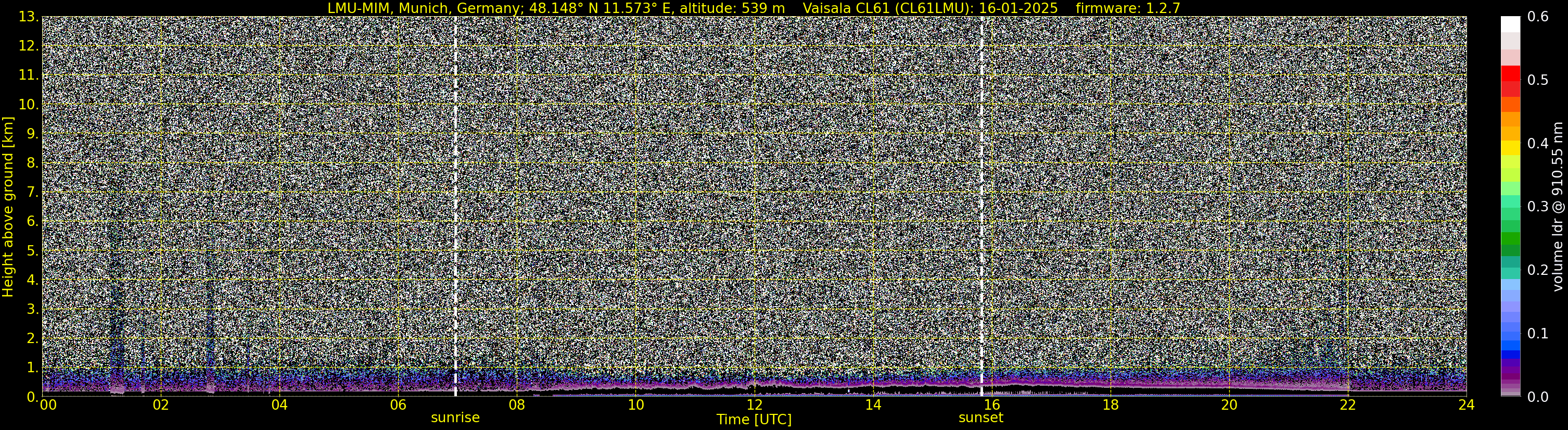Click the x-axis tick label '06'
The height and width of the screenshot is (430, 1568).
click(x=398, y=405)
